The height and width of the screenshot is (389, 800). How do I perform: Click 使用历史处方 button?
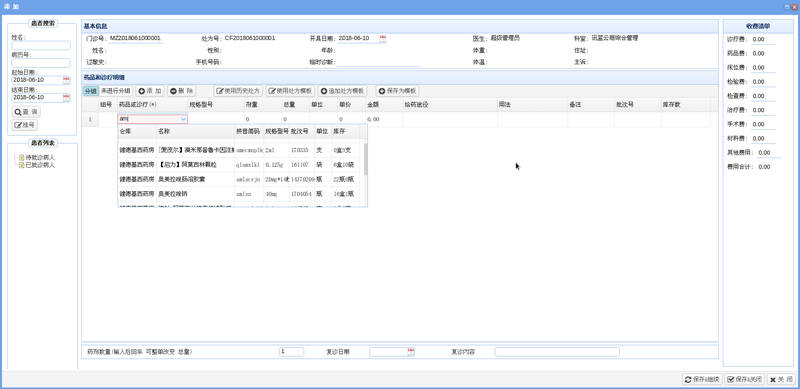238,91
